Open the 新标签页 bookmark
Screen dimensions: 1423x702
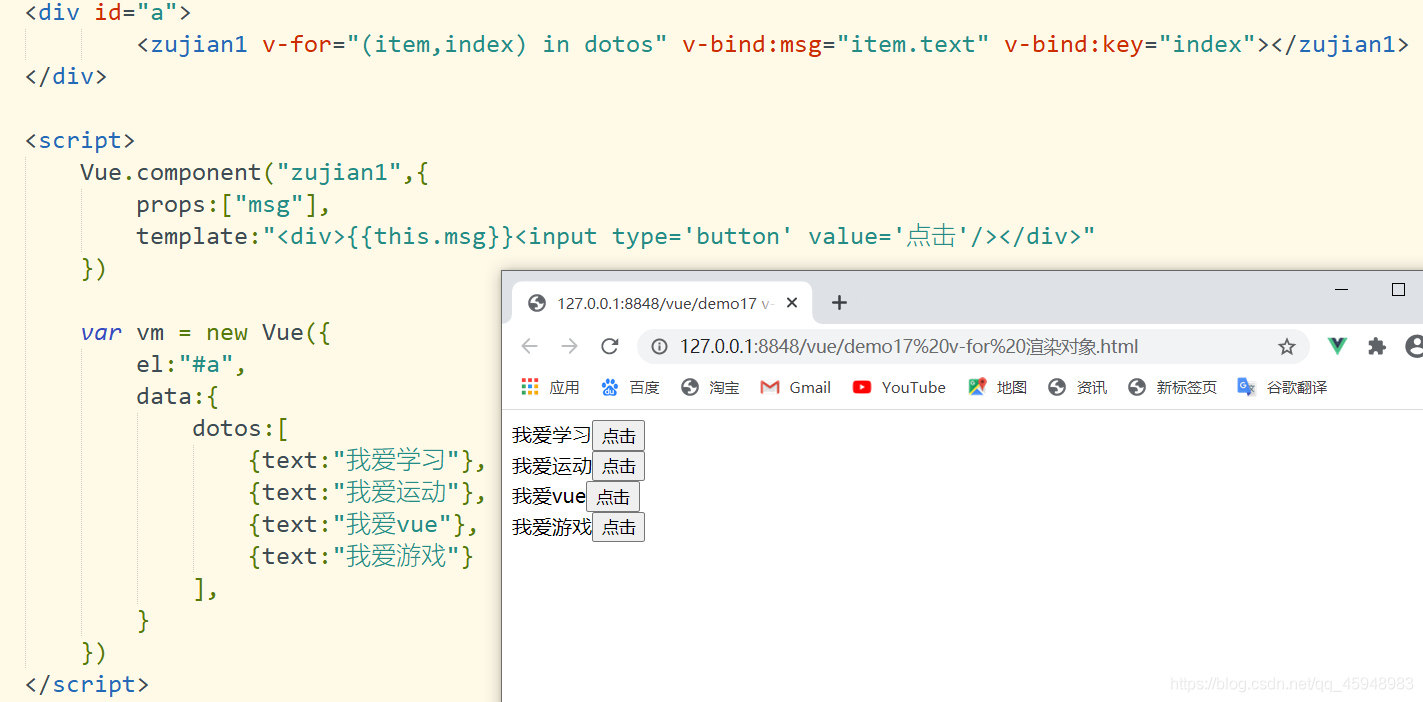(x=1172, y=387)
